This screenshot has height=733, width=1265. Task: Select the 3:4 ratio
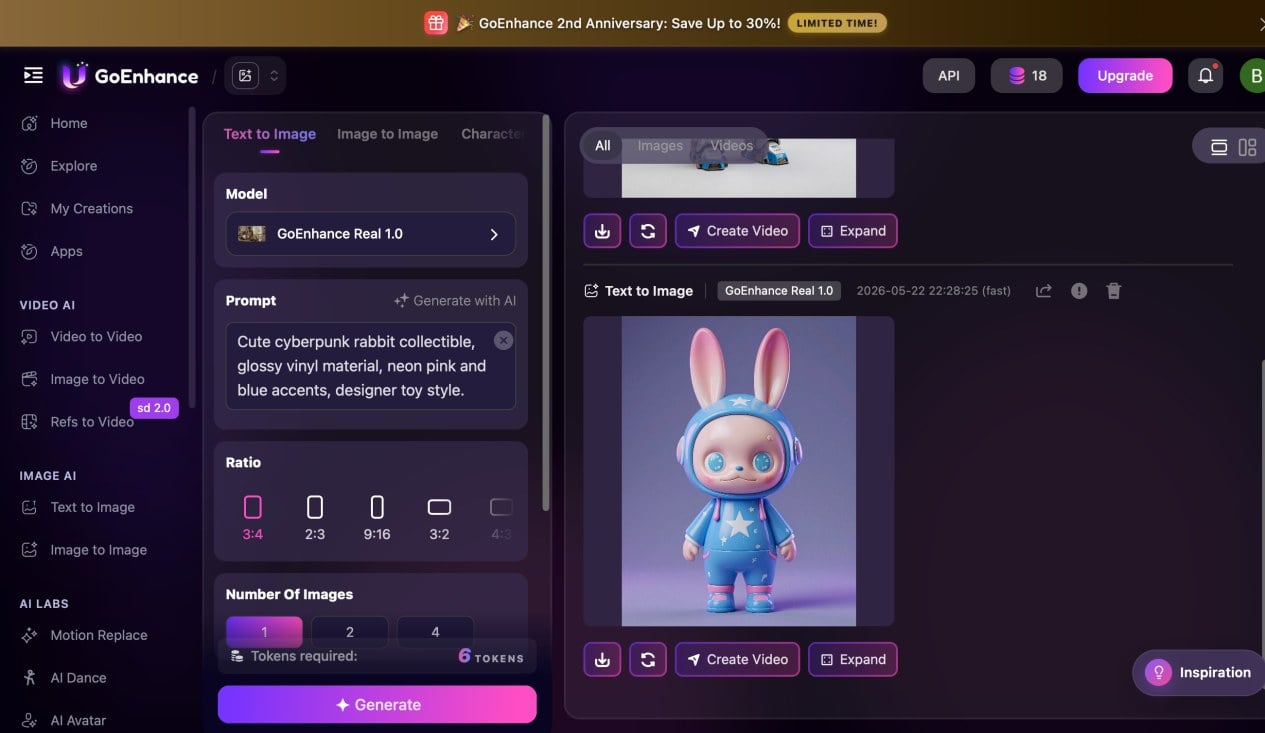click(x=252, y=518)
